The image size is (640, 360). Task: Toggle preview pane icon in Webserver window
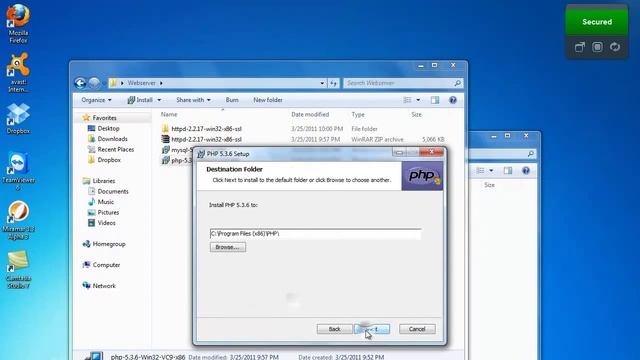(x=435, y=100)
